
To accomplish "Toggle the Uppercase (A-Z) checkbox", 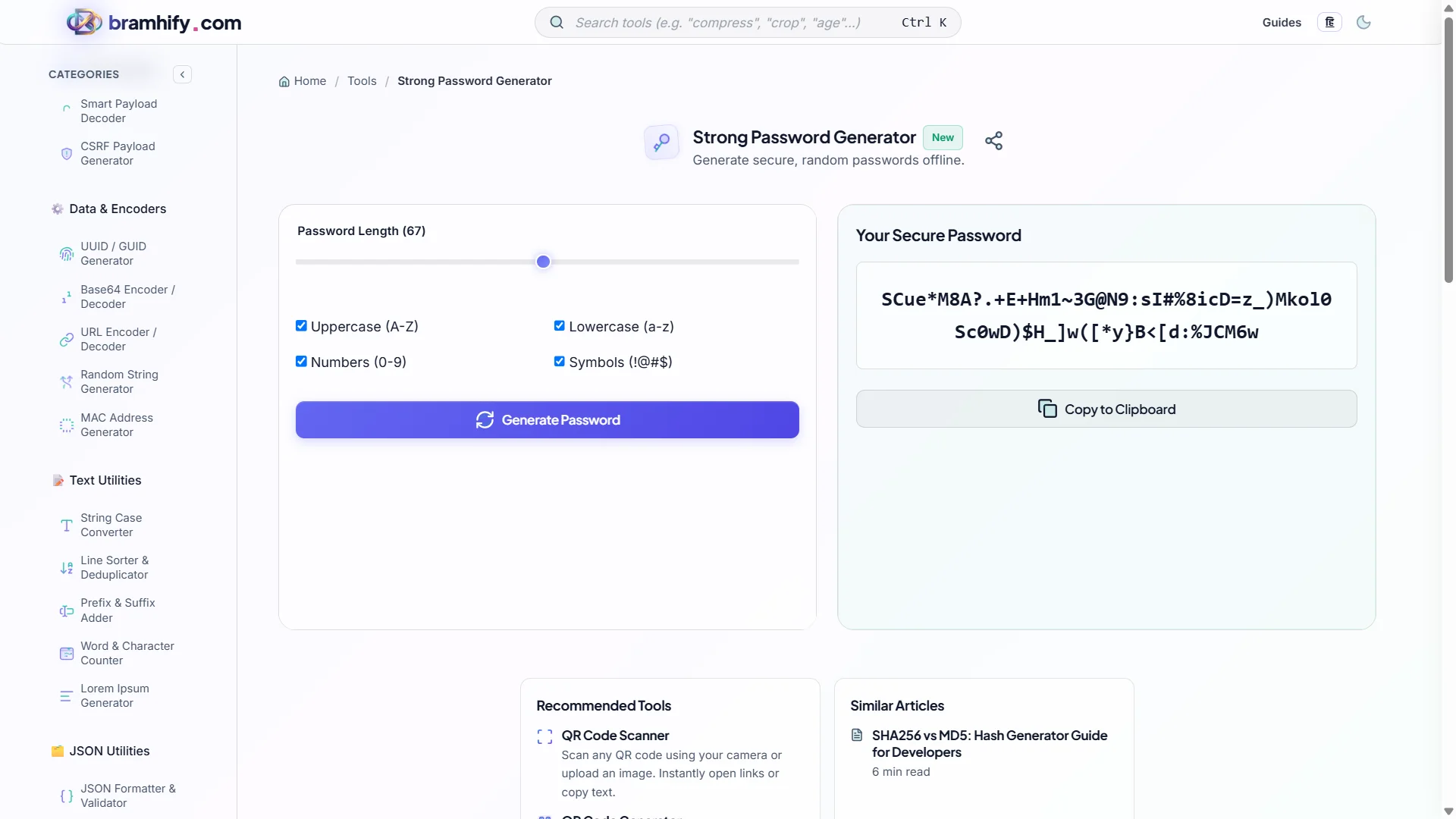I will [x=301, y=326].
